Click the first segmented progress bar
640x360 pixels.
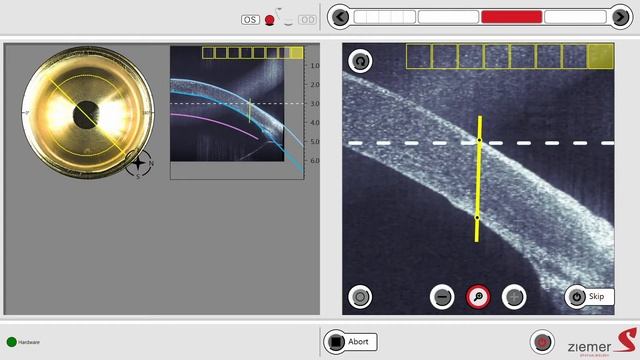point(385,17)
